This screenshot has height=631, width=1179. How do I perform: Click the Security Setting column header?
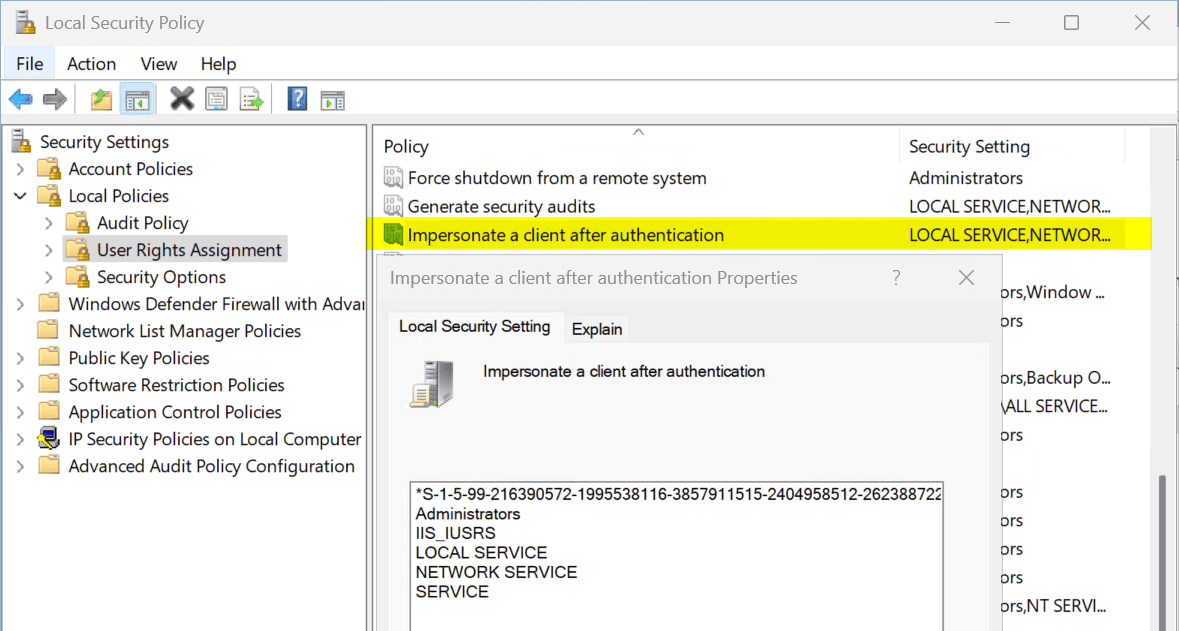pyautogui.click(x=968, y=147)
